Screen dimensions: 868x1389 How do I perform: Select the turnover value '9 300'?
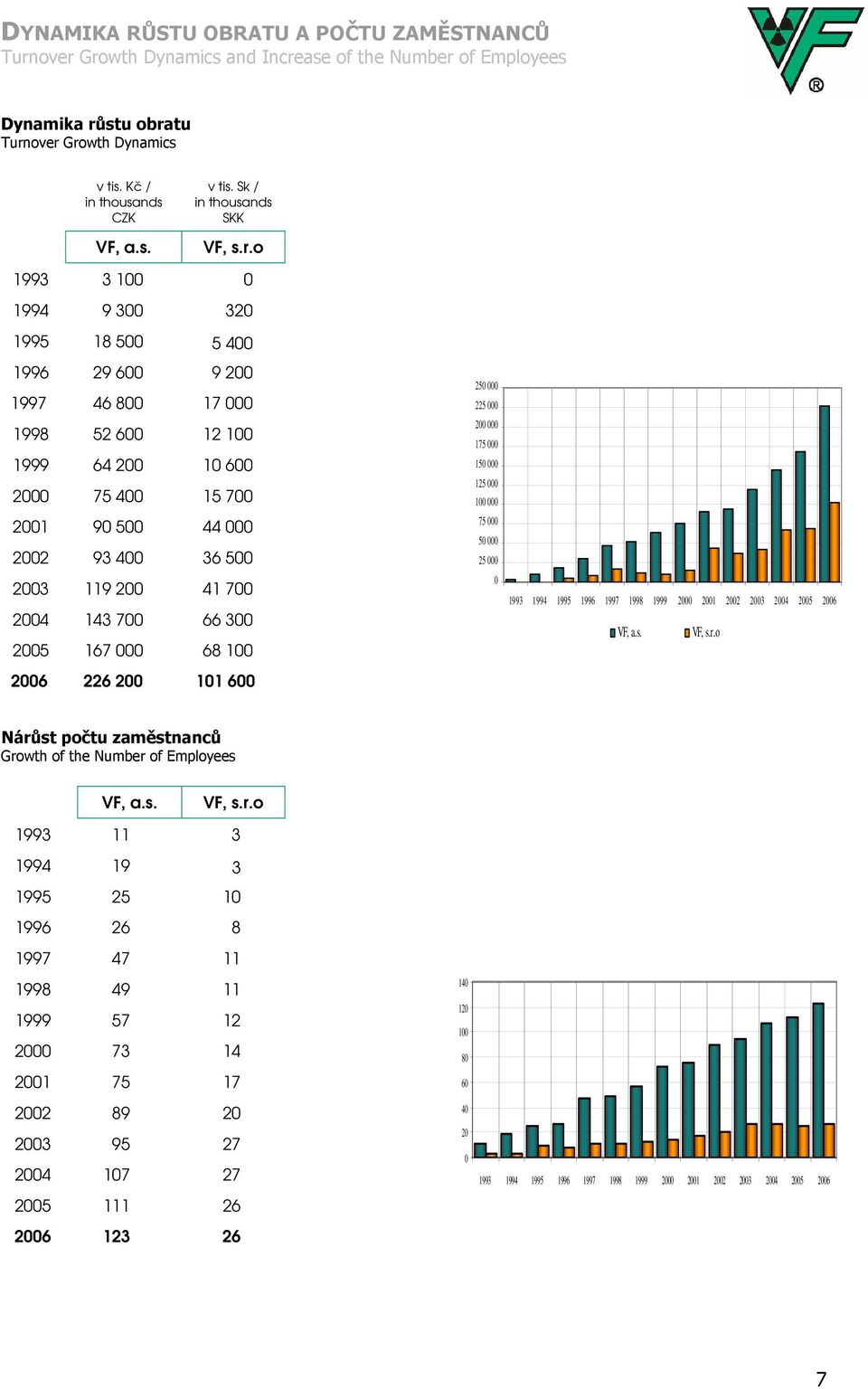[123, 310]
